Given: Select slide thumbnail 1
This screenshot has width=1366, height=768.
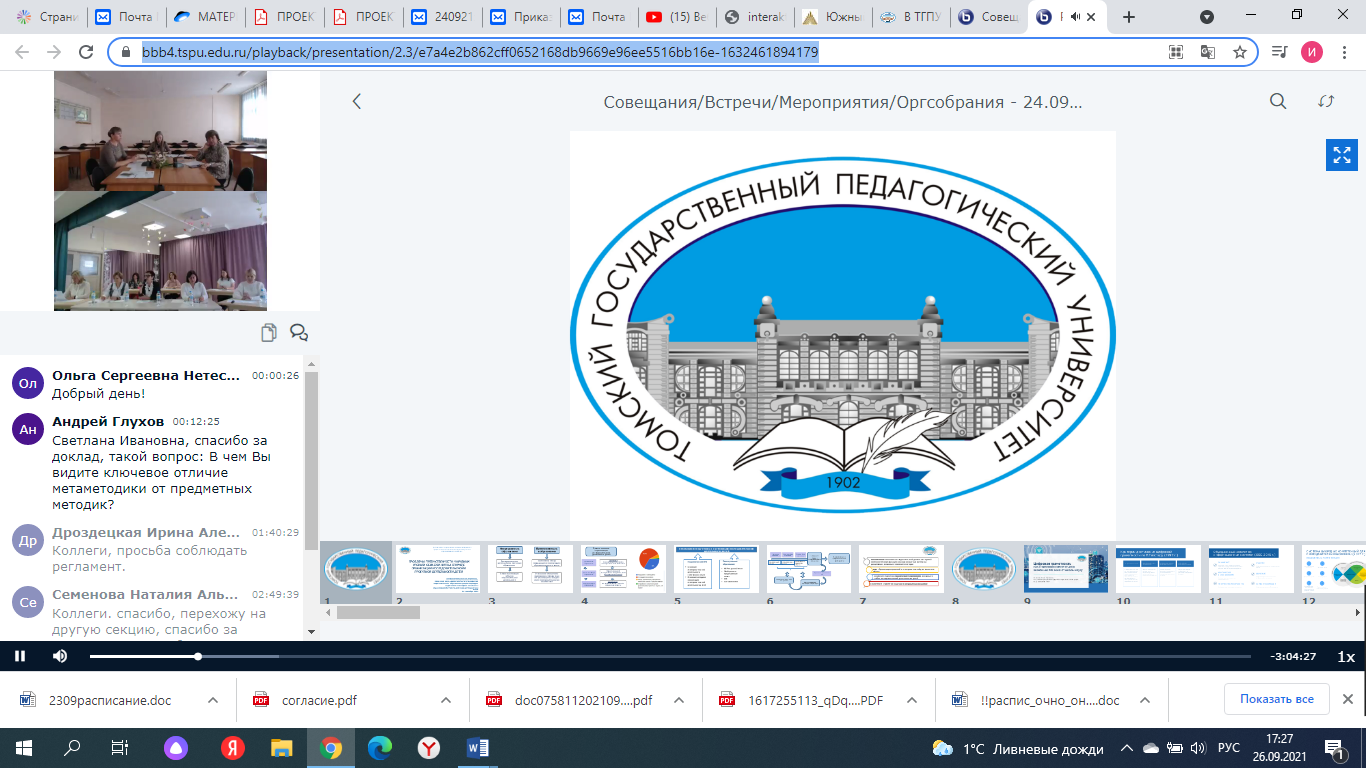Looking at the screenshot, I should [x=357, y=569].
